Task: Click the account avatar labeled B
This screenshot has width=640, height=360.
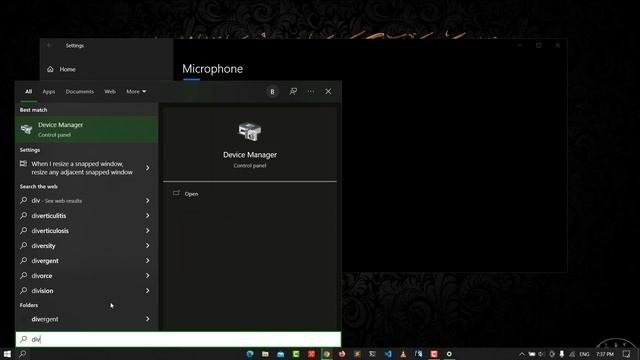Action: [x=272, y=91]
